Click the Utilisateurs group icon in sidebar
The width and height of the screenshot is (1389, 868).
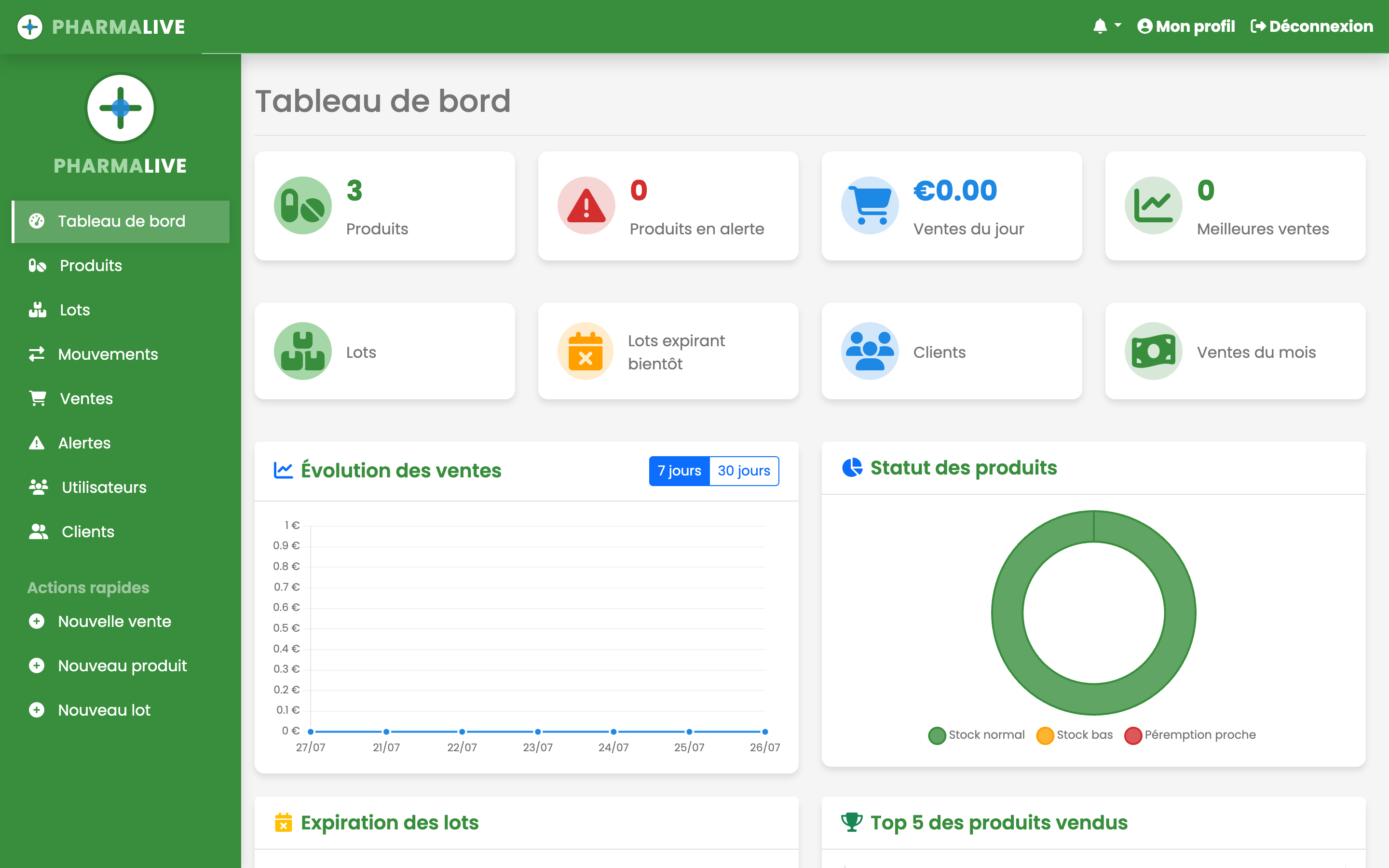(39, 487)
